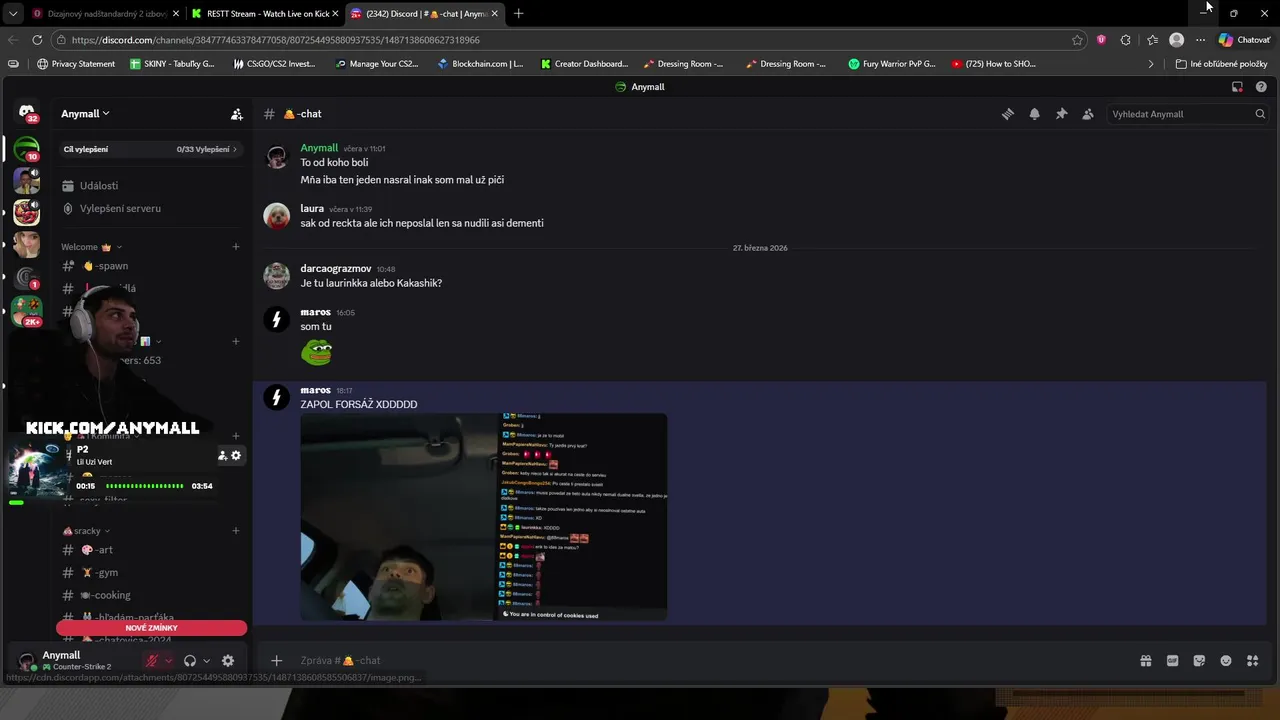Viewport: 1280px width, 720px height.
Task: Show pinned messages pin icon
Action: click(1061, 114)
